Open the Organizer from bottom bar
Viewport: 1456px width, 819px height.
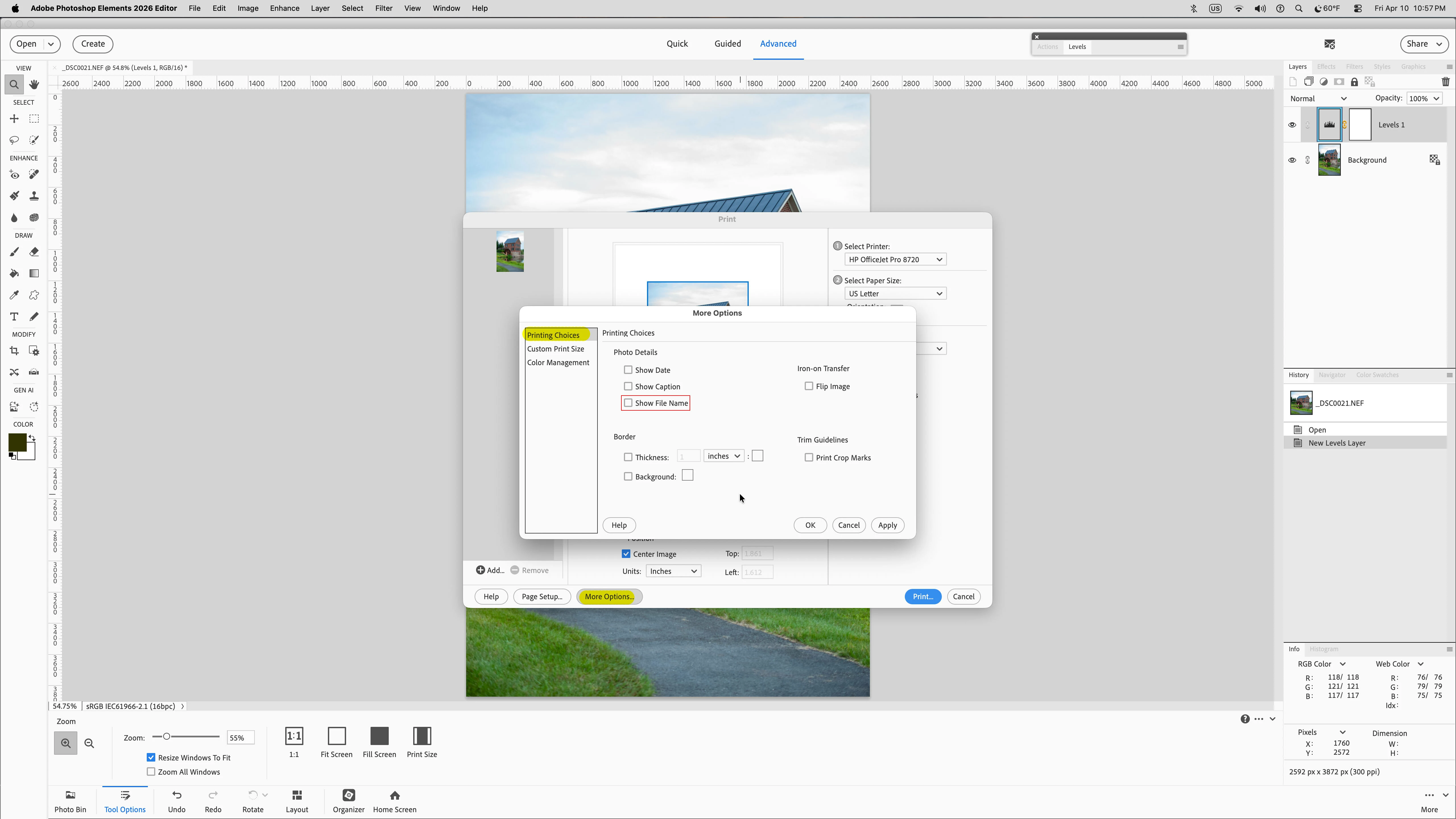pyautogui.click(x=348, y=801)
